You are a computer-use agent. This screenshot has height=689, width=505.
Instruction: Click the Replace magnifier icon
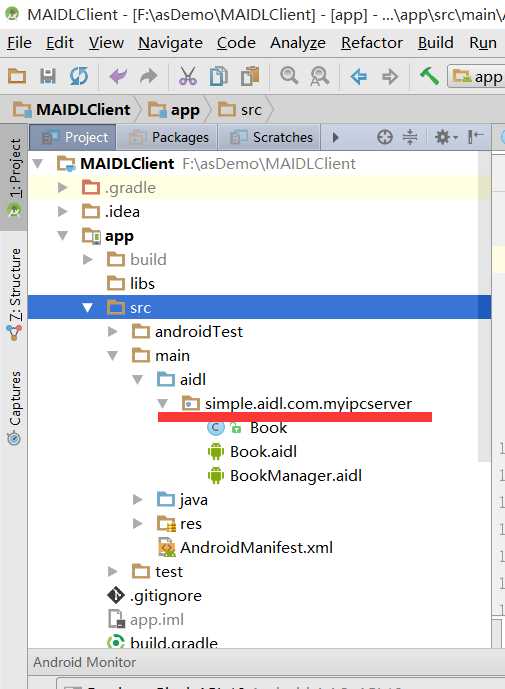[320, 76]
